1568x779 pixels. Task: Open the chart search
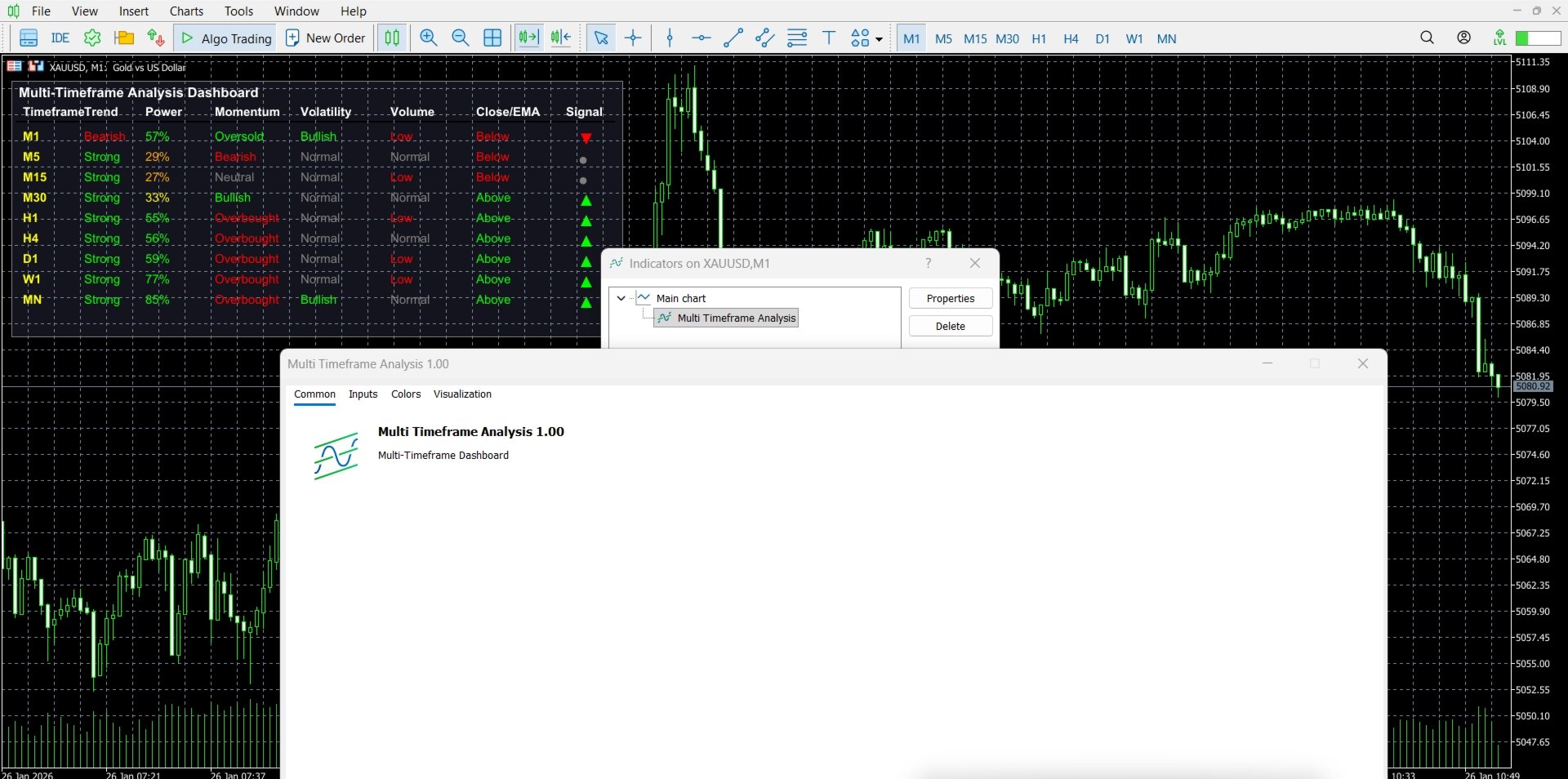[x=1427, y=38]
